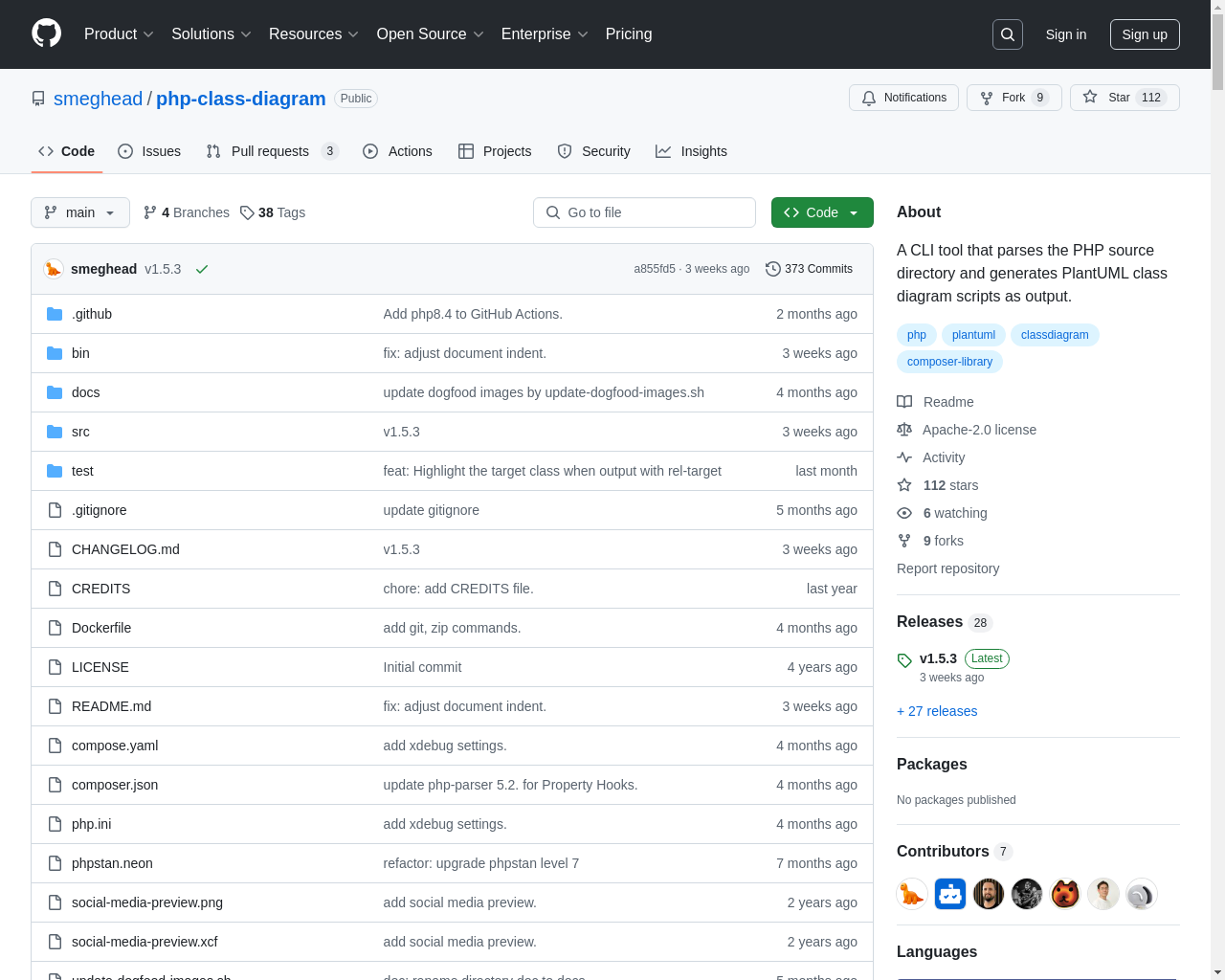Click Report repository
The width and height of the screenshot is (1225, 980).
tap(947, 568)
